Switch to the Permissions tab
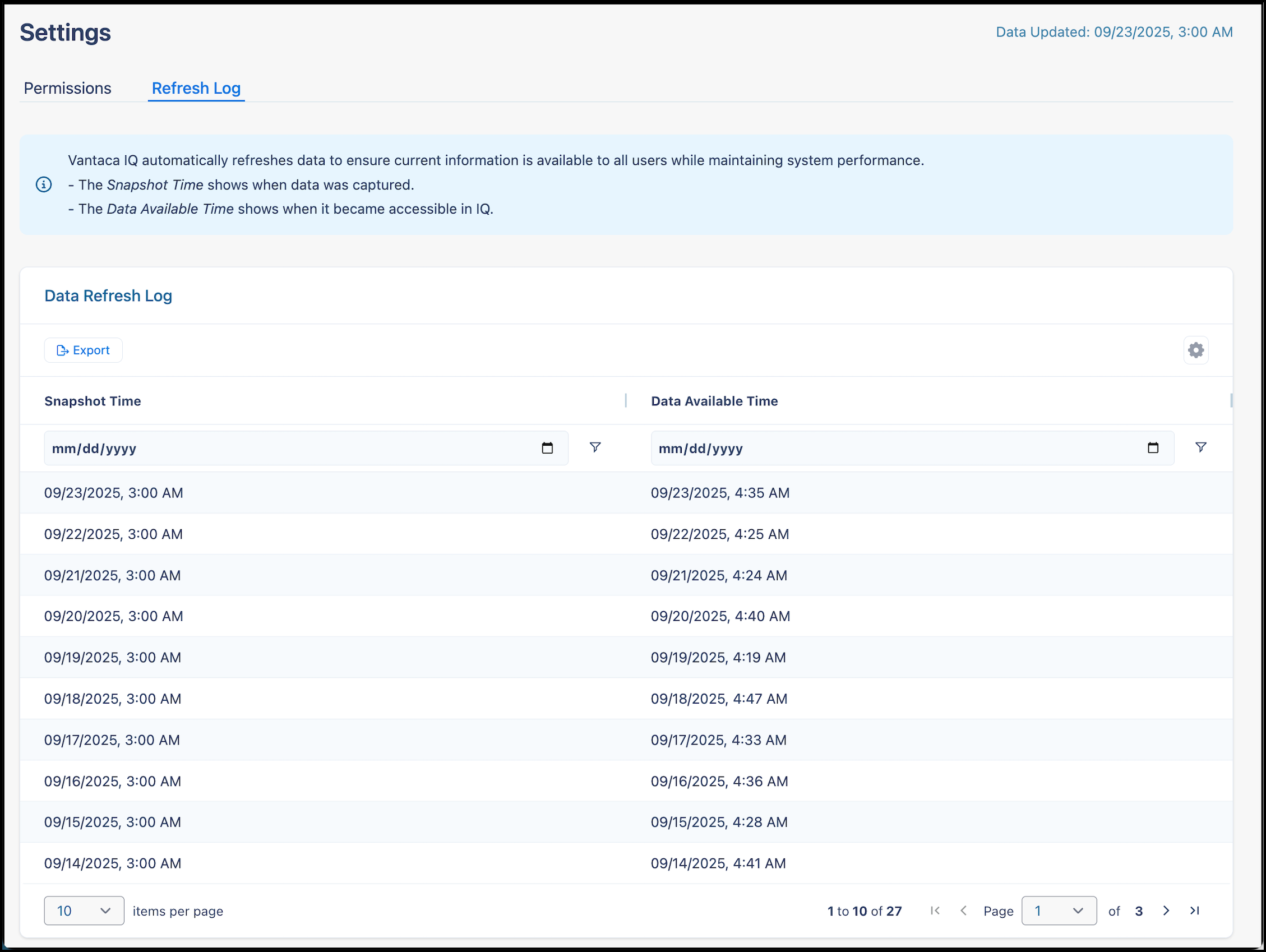1266x952 pixels. coord(67,88)
